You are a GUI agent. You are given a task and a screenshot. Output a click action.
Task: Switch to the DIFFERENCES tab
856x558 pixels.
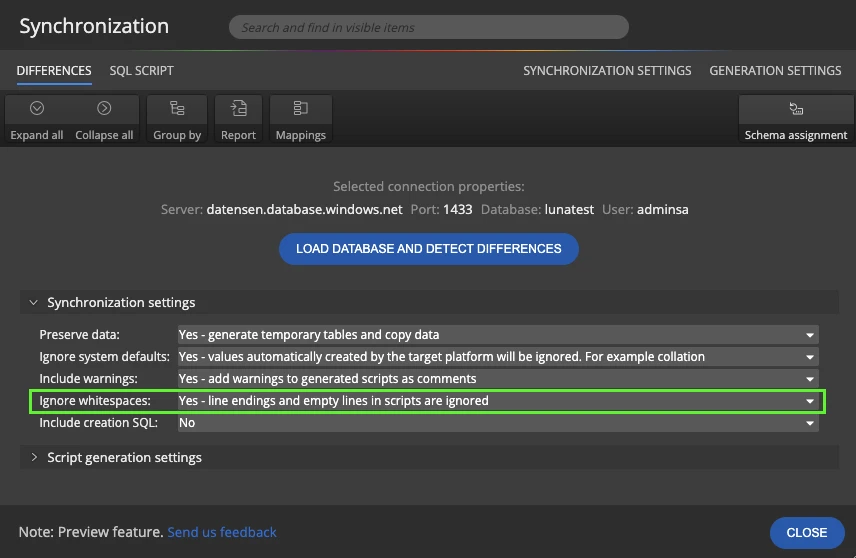pyautogui.click(x=54, y=71)
